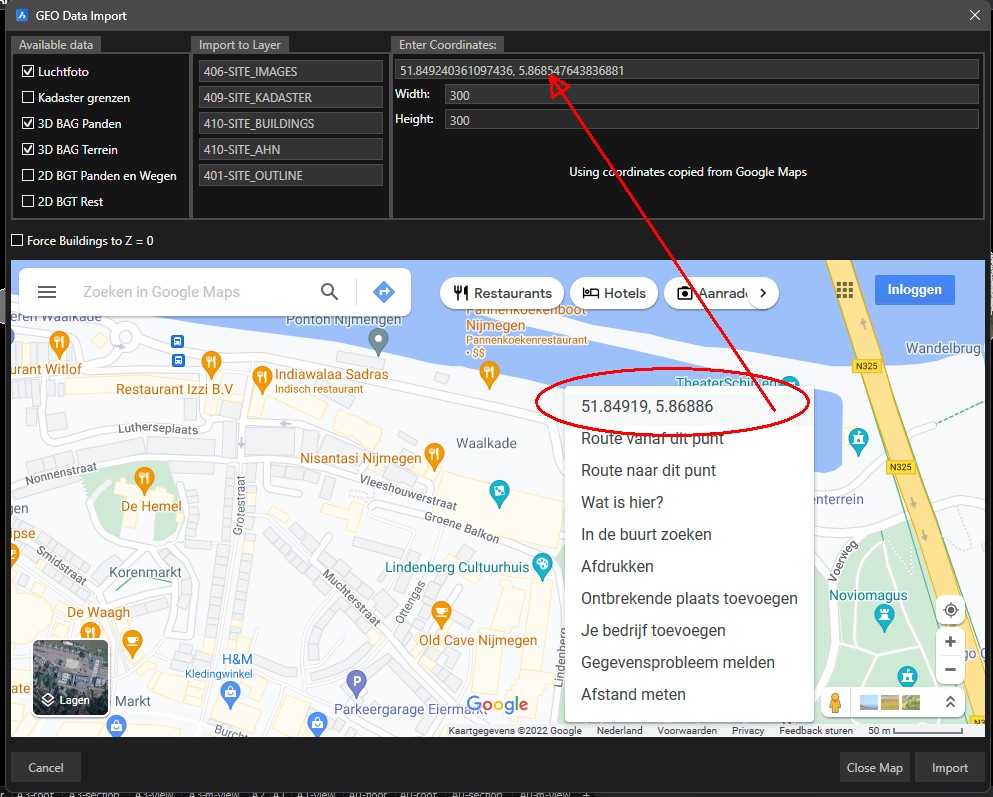993x797 pixels.
Task: Click the Width input field
Action: [x=711, y=95]
